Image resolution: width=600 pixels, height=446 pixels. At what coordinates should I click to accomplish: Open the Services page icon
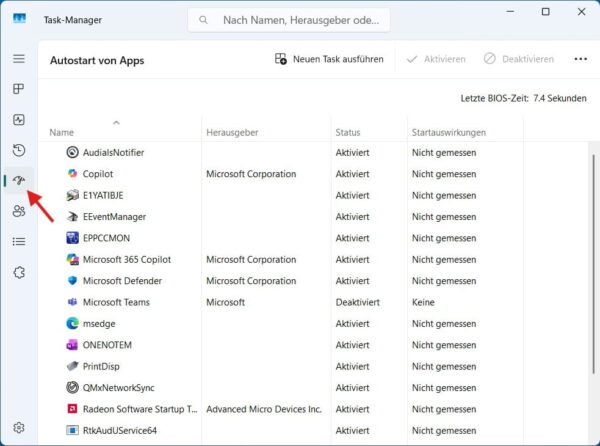tap(19, 272)
